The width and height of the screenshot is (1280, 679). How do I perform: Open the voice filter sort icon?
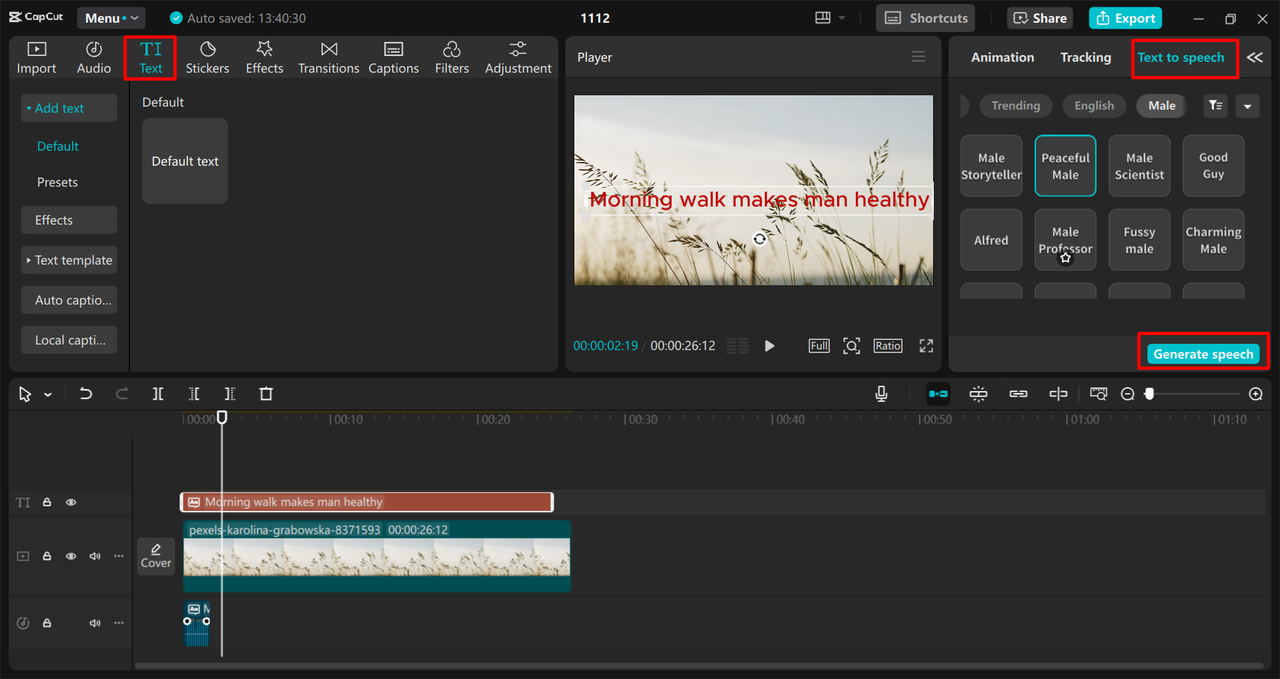1215,105
